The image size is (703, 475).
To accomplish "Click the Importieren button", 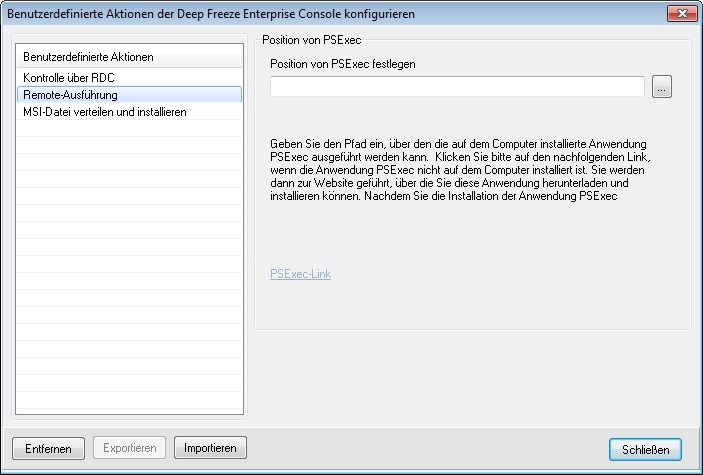I will [210, 448].
